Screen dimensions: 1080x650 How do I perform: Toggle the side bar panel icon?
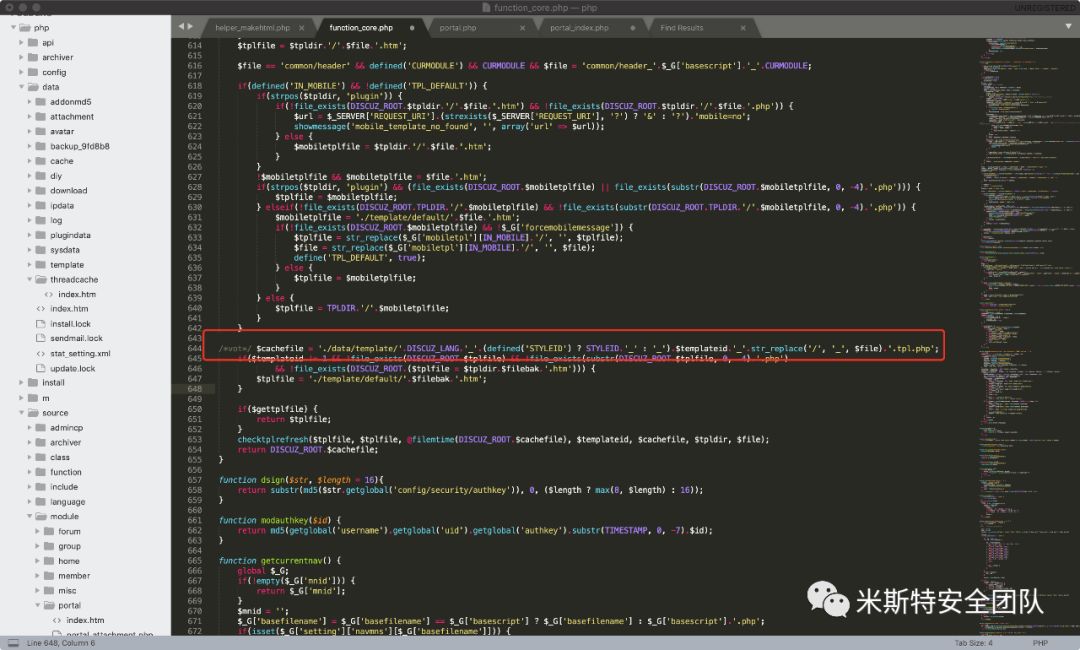point(13,643)
